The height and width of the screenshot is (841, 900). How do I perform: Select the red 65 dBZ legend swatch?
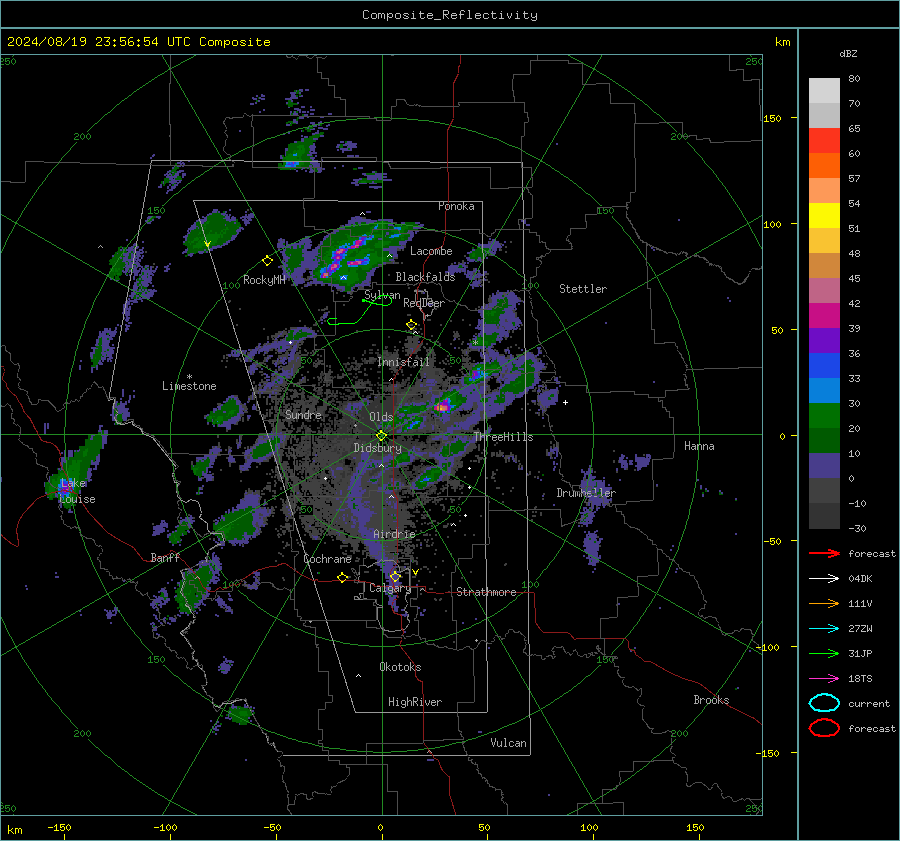824,140
